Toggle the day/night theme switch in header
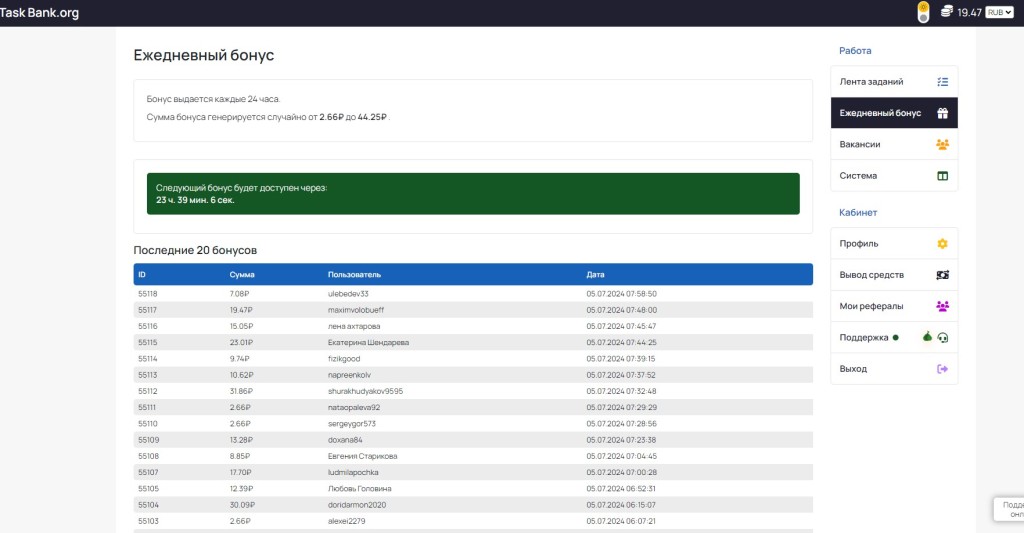1024x533 pixels. coord(923,12)
